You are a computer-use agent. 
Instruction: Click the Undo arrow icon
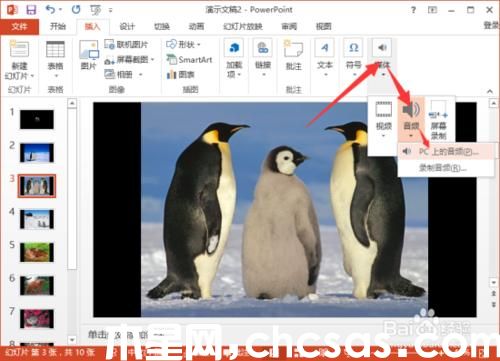tap(51, 9)
